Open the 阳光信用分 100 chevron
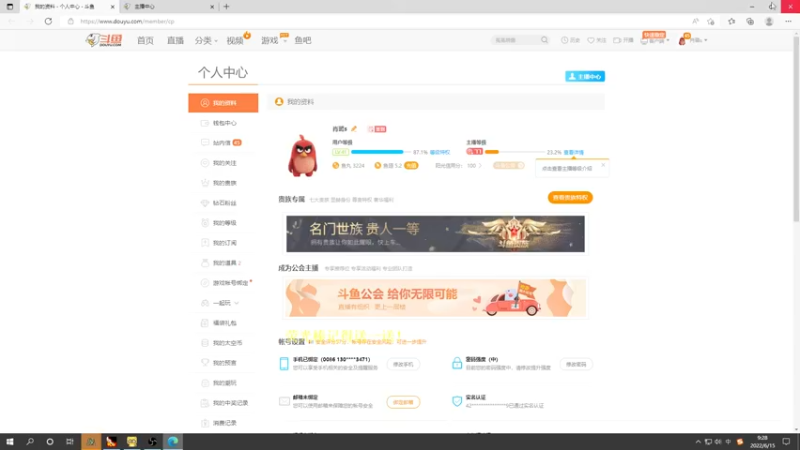Image resolution: width=800 pixels, height=450 pixels. 480,166
